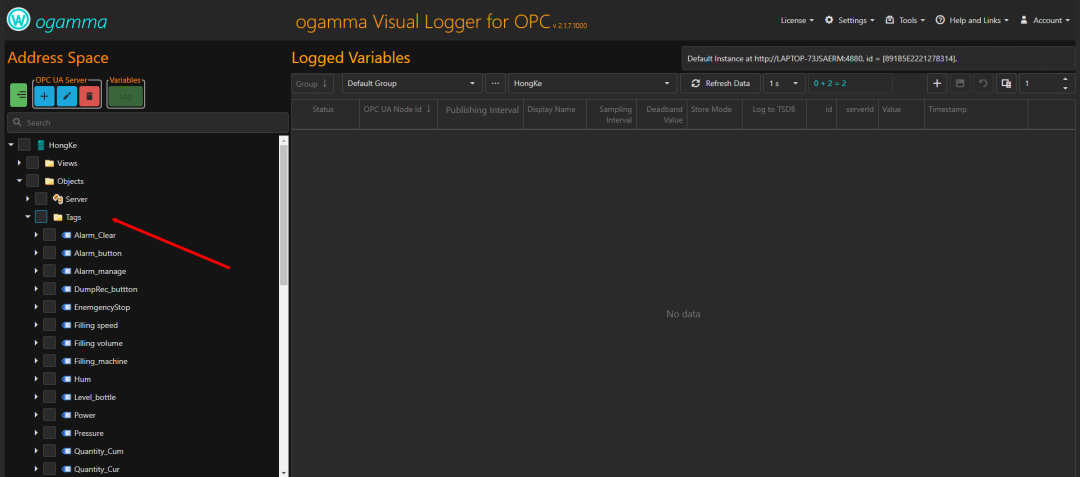This screenshot has width=1080, height=477.
Task: Click the Tags folder icon
Action: point(58,217)
